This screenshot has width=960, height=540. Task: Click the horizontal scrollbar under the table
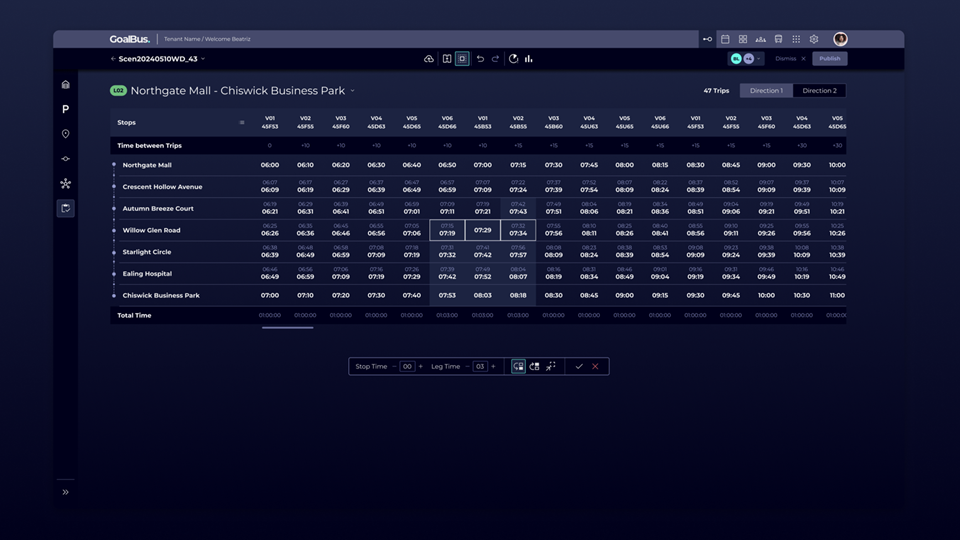point(287,328)
